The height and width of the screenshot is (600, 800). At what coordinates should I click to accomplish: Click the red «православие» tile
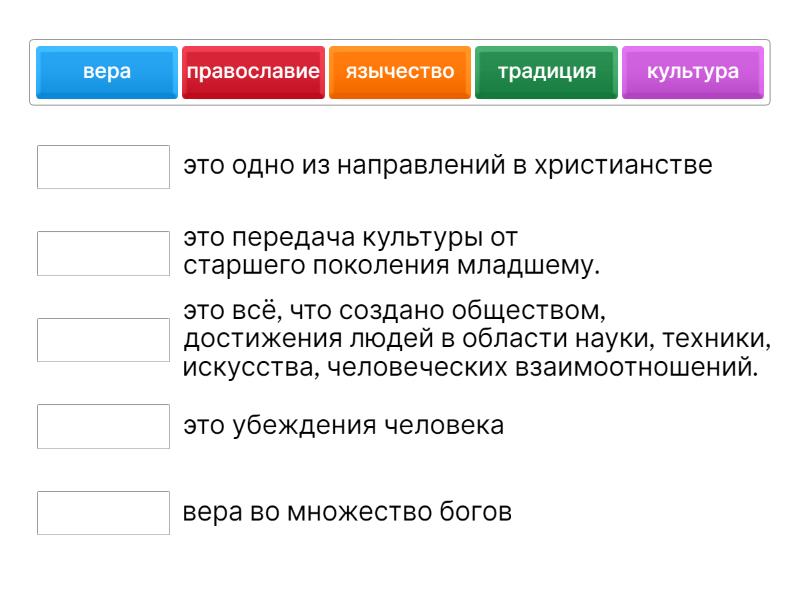(x=253, y=72)
